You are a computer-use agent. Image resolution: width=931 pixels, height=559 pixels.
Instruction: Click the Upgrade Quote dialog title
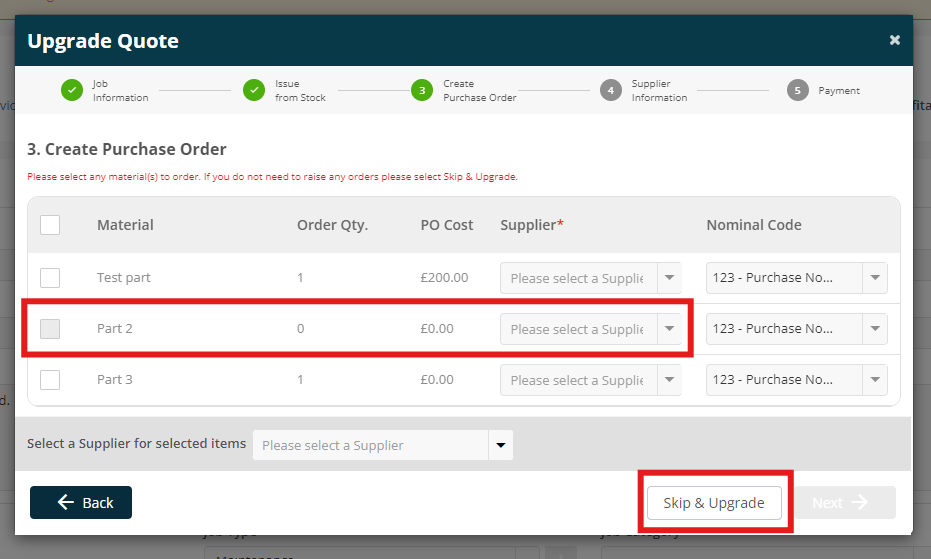click(103, 41)
